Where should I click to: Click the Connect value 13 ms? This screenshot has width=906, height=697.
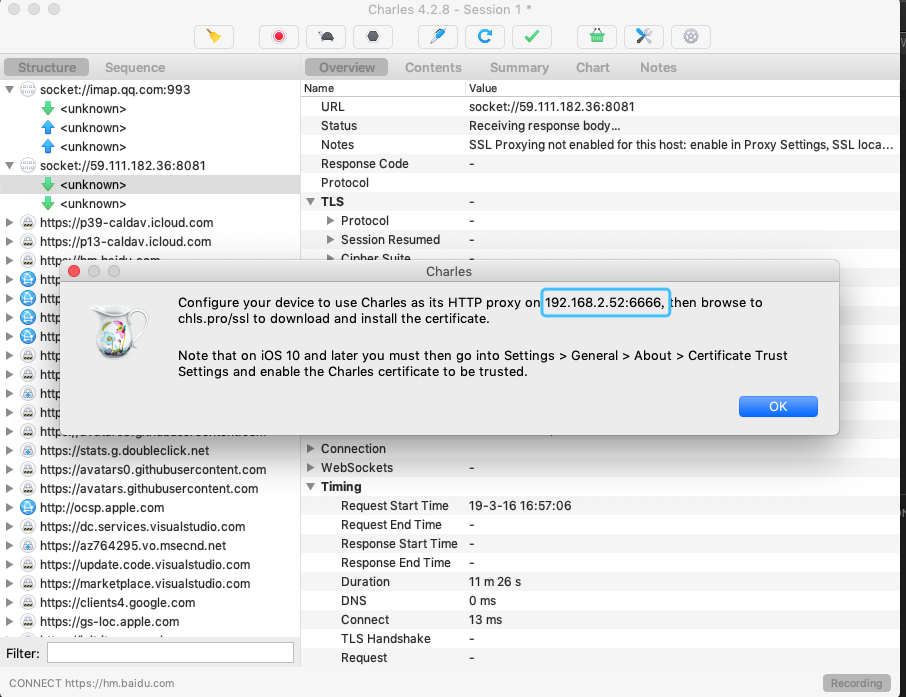click(x=485, y=620)
